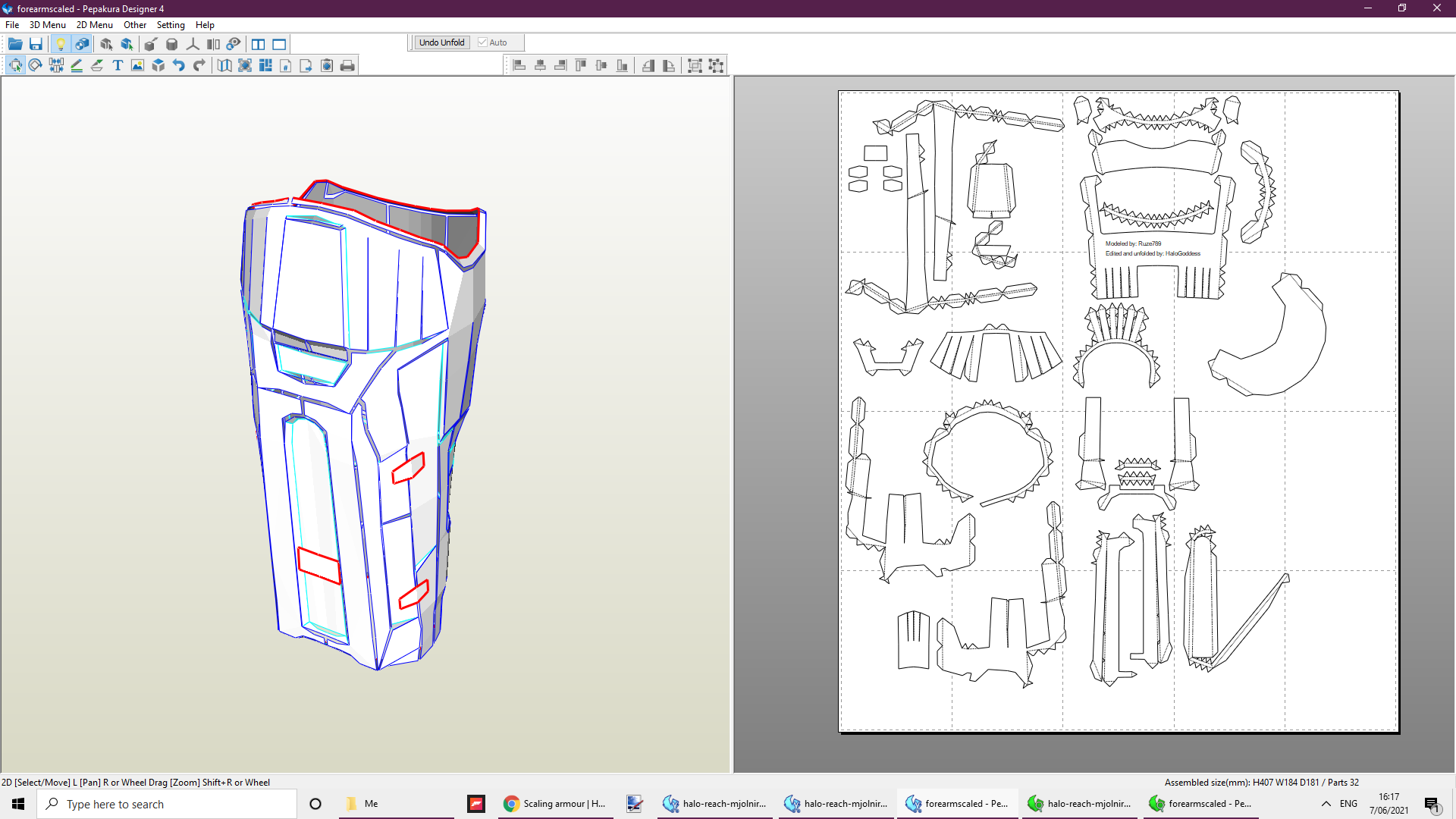1456x819 pixels.
Task: Select the Text input tool
Action: tap(118, 65)
